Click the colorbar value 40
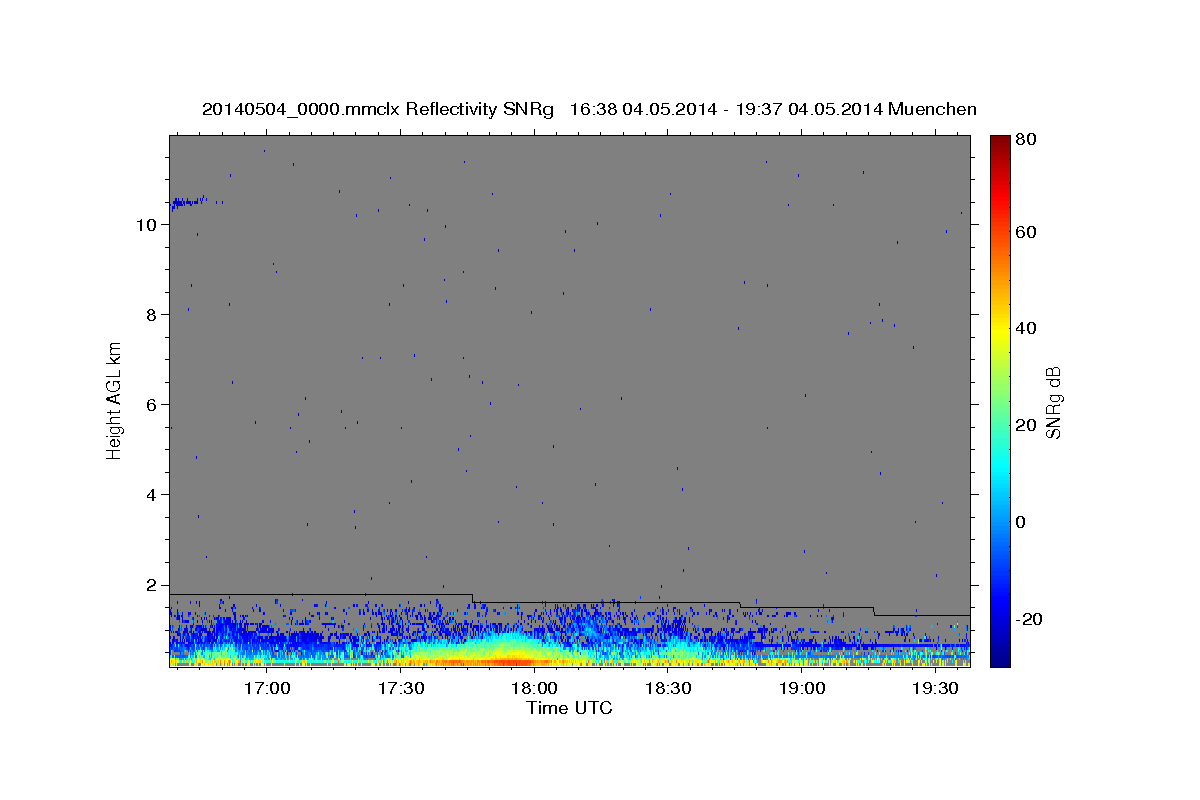Screen dimensions: 1200x800 (1025, 328)
